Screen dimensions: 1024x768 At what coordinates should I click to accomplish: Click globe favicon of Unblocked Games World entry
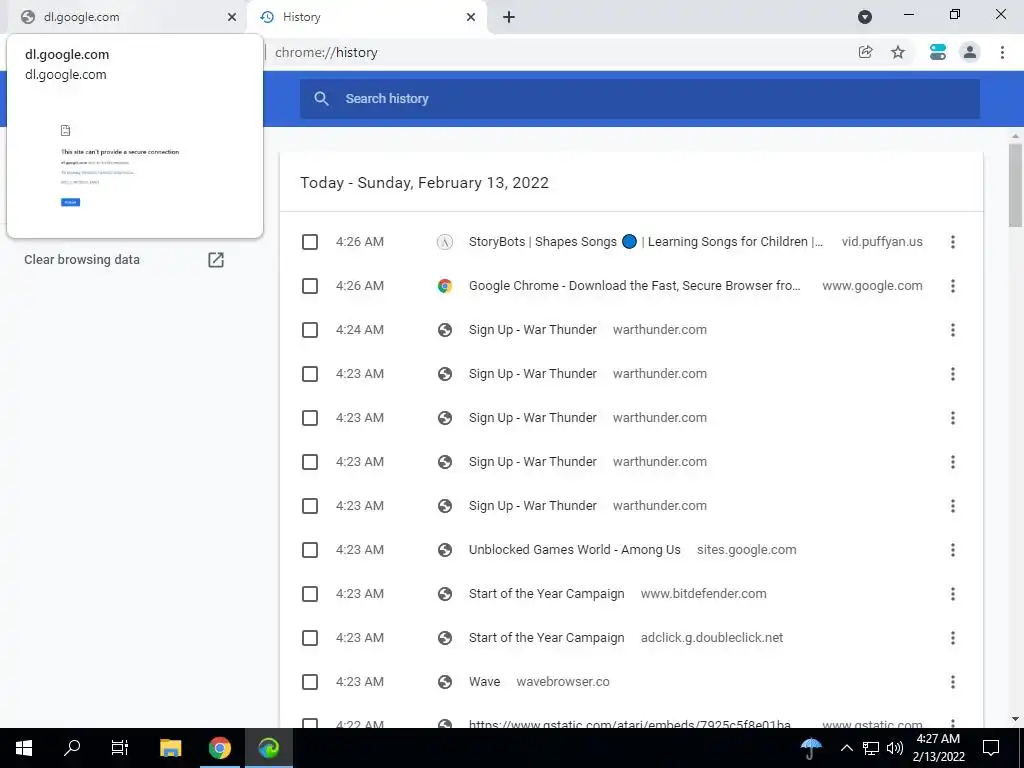[x=445, y=550]
